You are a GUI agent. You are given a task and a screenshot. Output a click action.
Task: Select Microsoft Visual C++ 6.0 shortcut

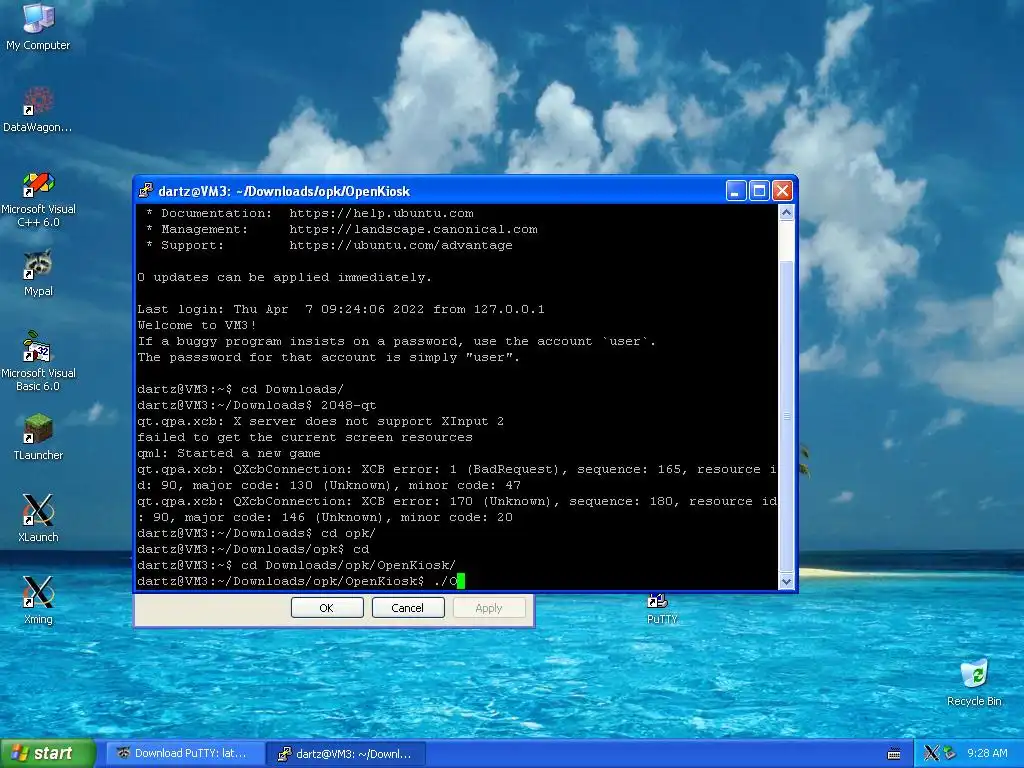tap(38, 199)
